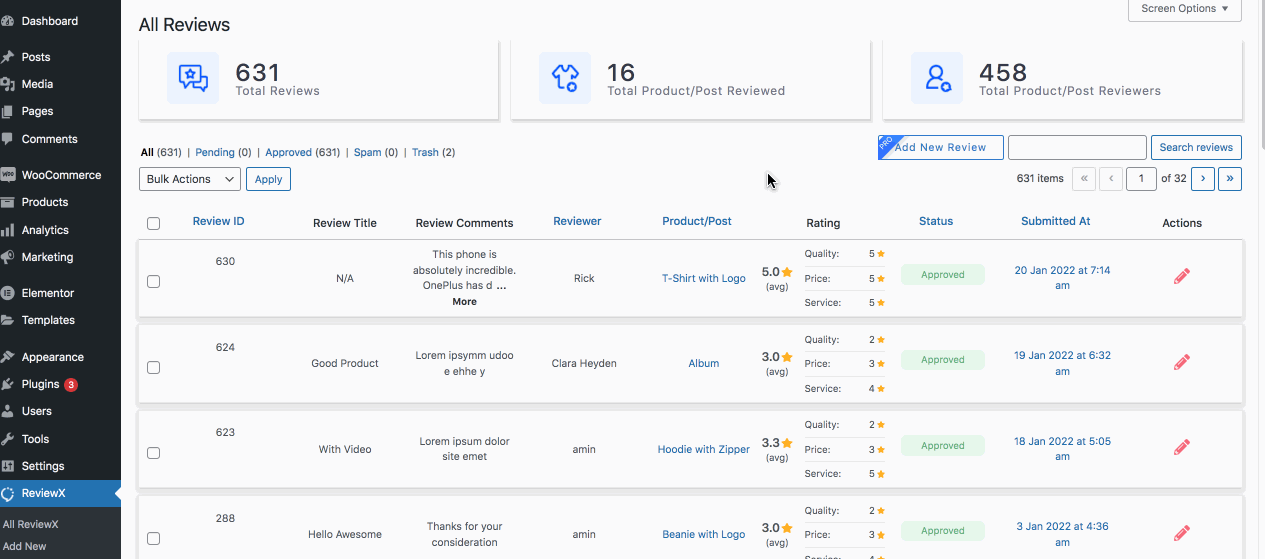Click the Users icon in sidebar

click(x=7, y=411)
